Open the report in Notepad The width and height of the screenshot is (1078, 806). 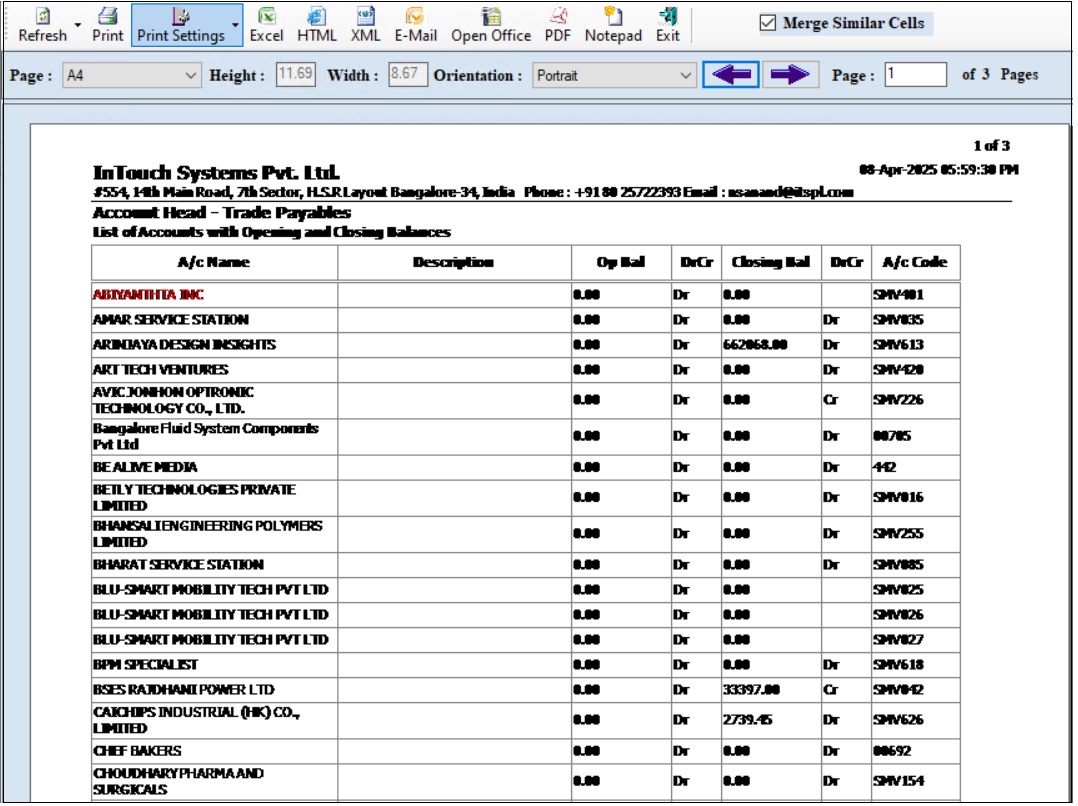click(x=613, y=25)
